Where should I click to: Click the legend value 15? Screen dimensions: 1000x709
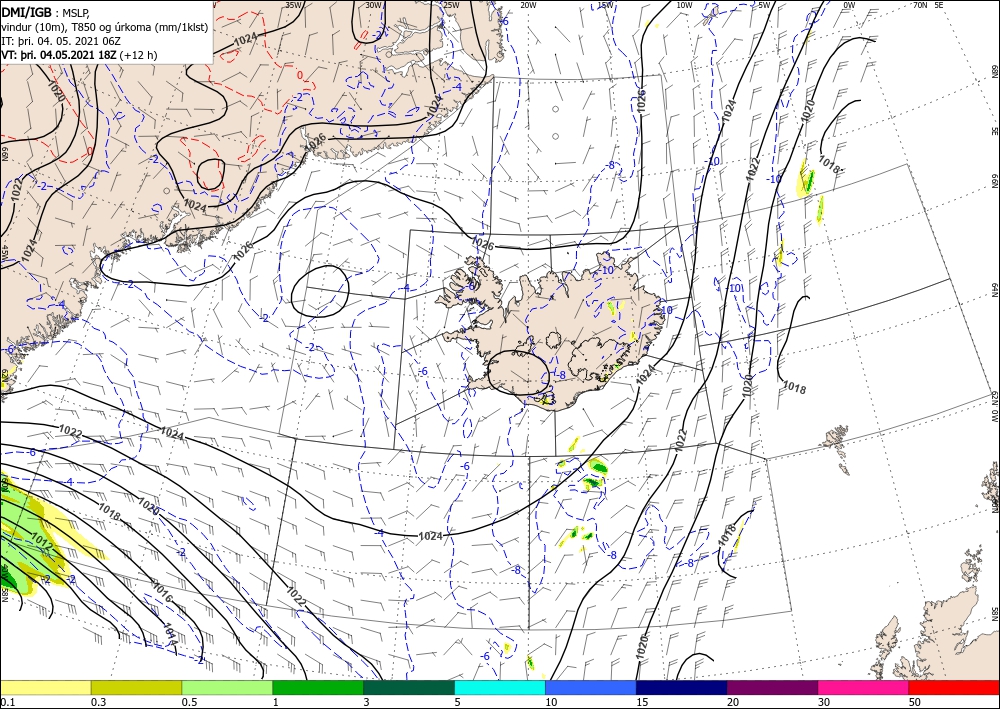point(641,702)
